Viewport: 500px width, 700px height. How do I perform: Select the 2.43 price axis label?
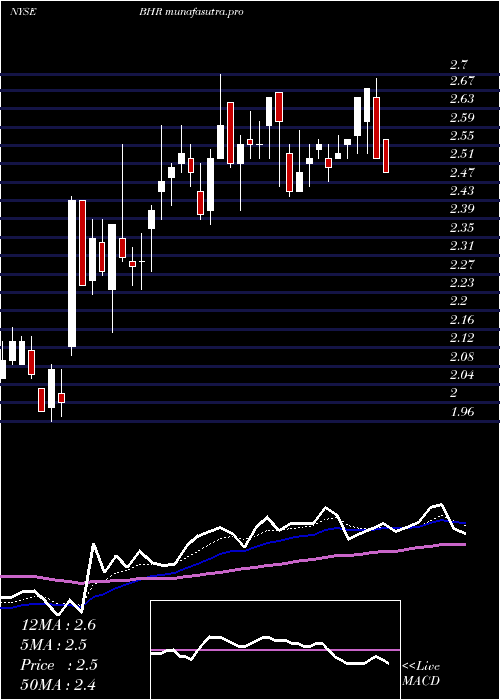462,191
